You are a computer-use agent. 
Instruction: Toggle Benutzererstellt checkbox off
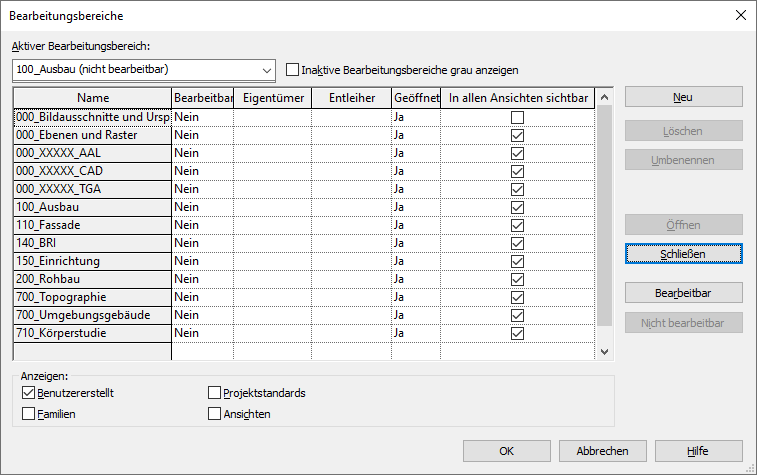tap(28, 393)
